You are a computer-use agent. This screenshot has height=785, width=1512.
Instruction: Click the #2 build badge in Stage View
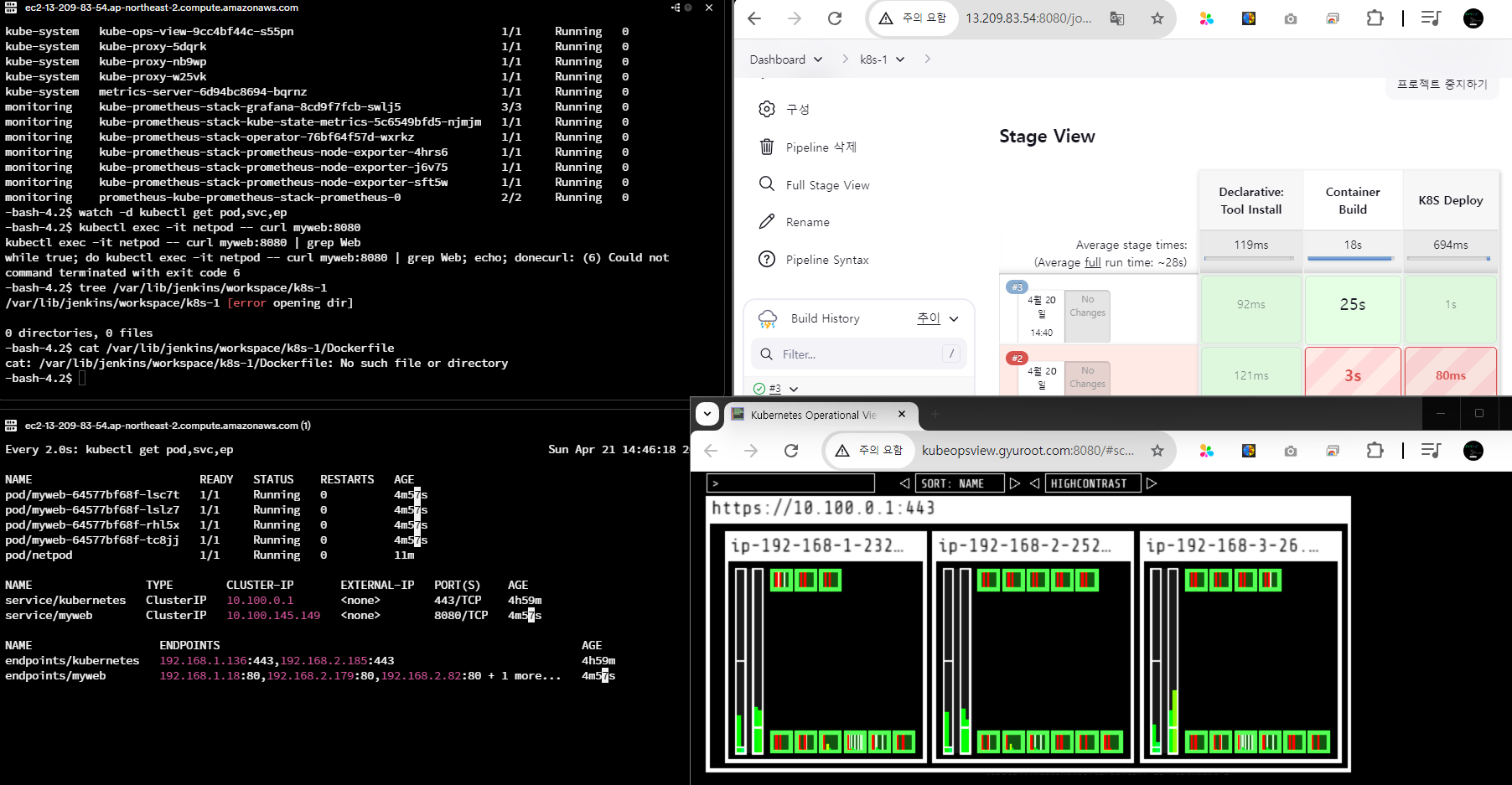point(1017,359)
